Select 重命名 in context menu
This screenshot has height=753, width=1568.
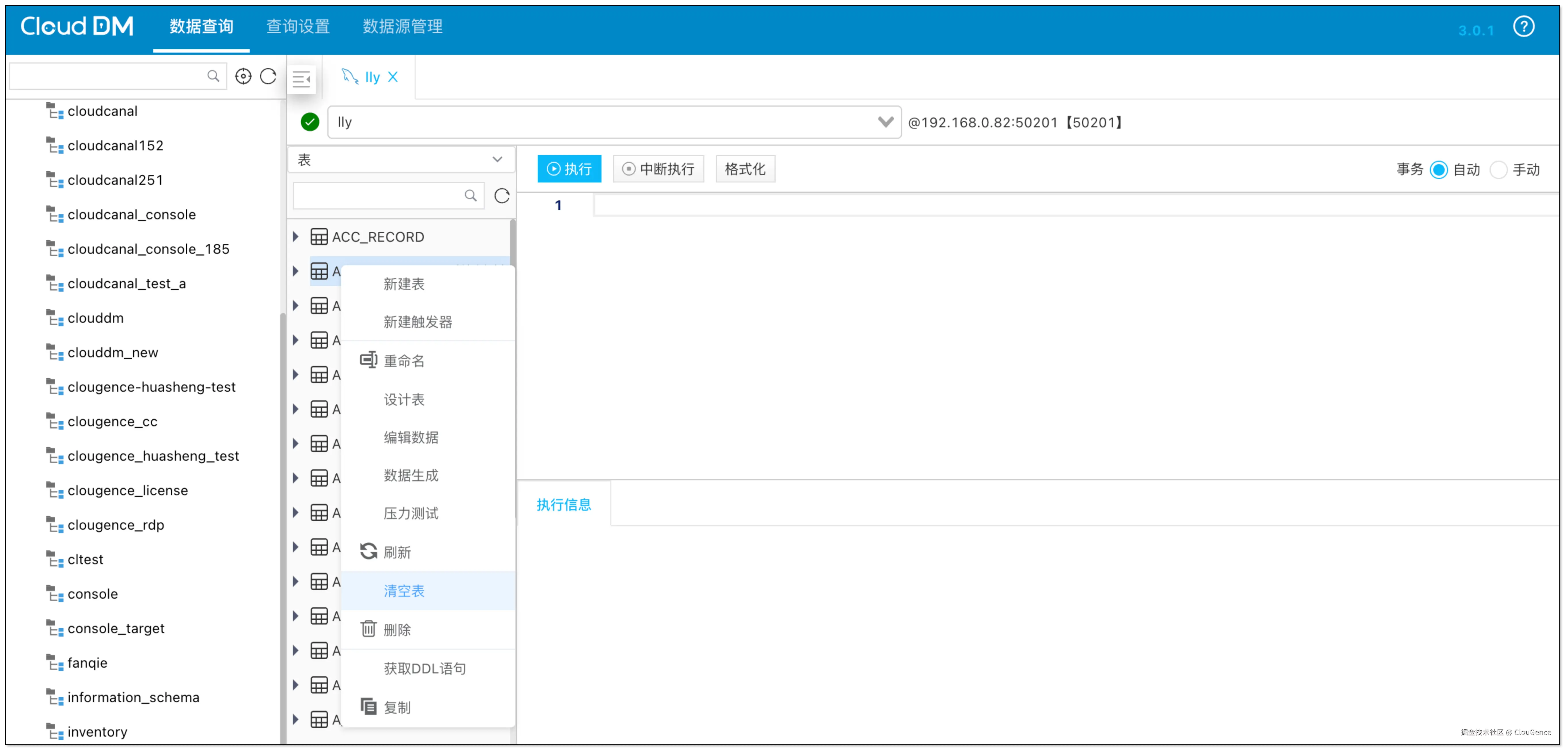pyautogui.click(x=404, y=361)
